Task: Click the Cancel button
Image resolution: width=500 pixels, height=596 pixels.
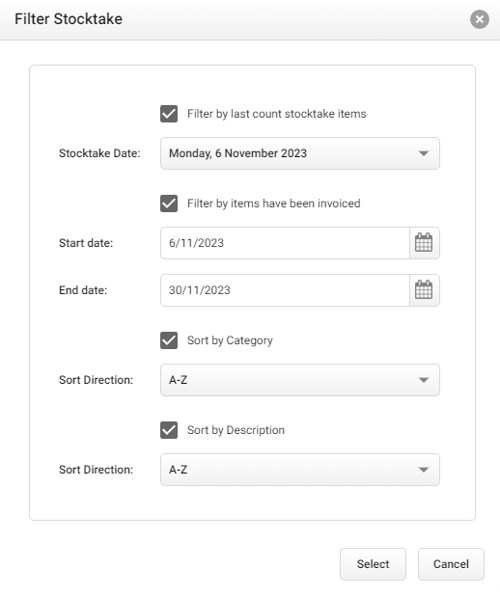Action: click(451, 564)
